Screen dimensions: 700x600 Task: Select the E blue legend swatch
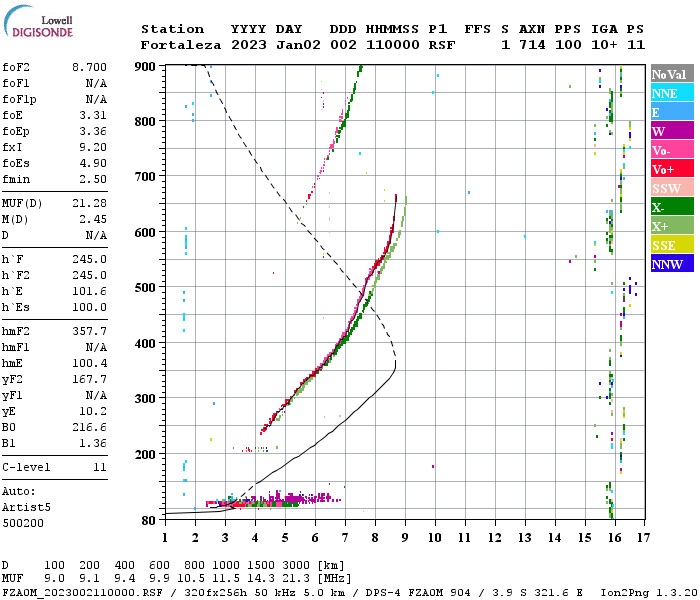pos(672,112)
